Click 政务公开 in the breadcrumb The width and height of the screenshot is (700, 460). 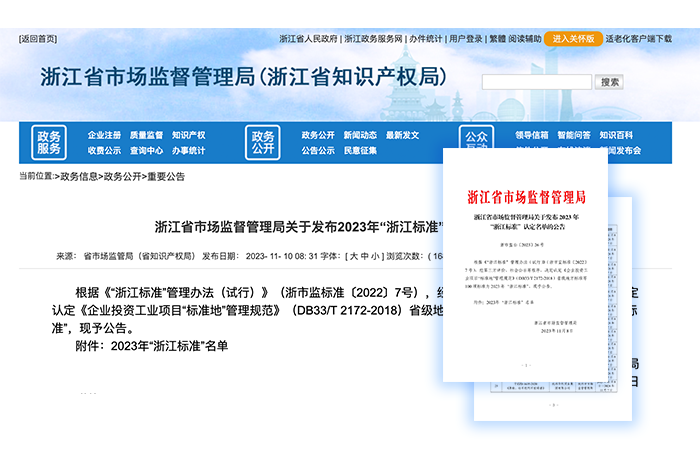pos(122,176)
